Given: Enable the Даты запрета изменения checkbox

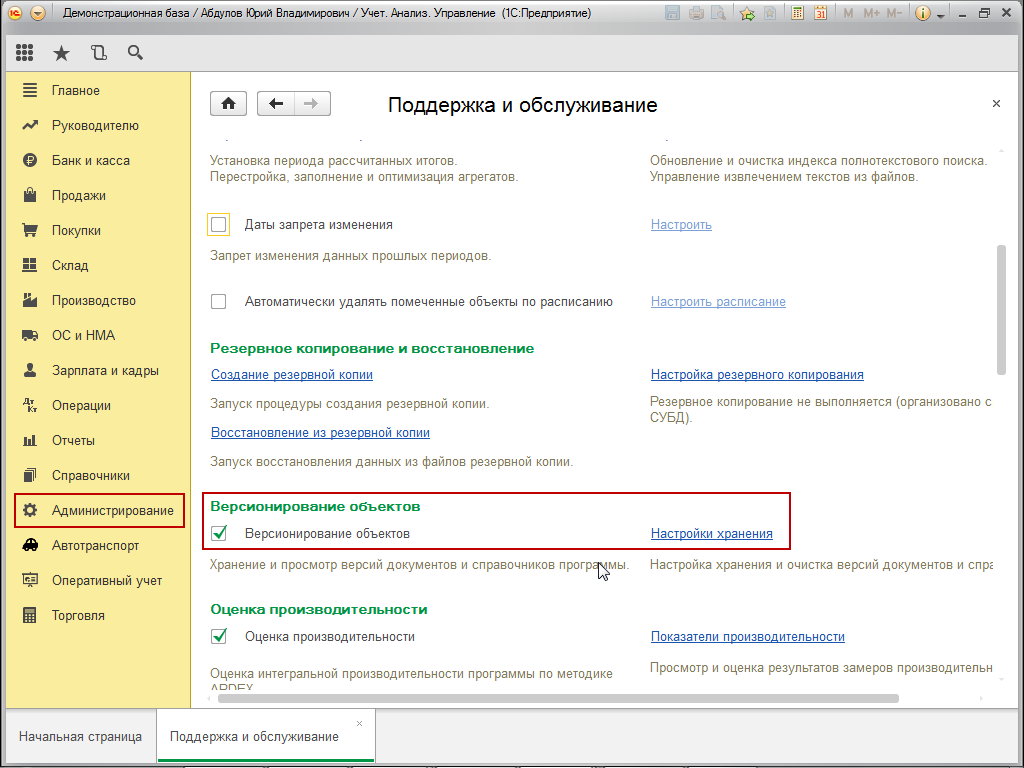Looking at the screenshot, I should 219,225.
